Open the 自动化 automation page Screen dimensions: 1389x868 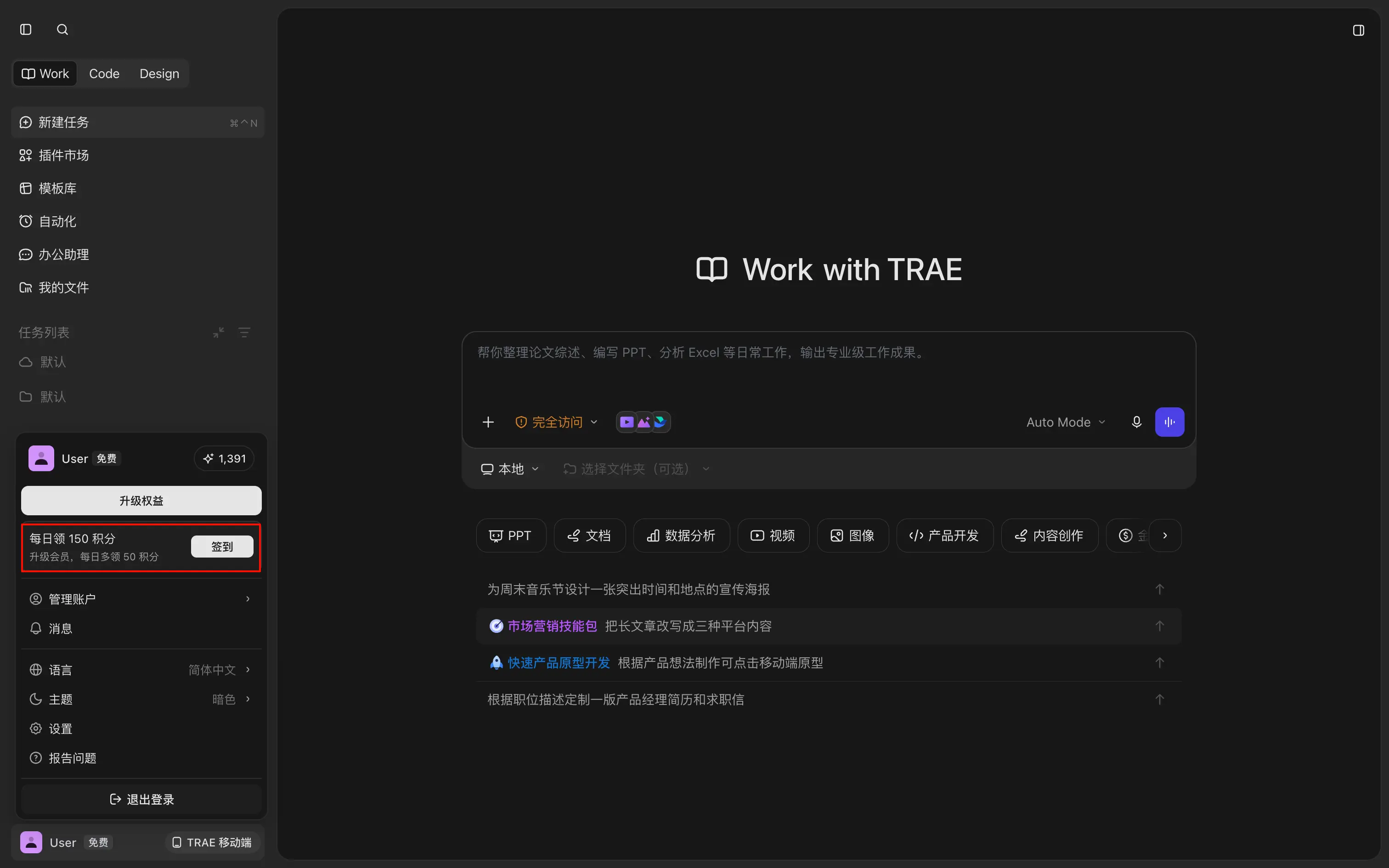[138, 221]
